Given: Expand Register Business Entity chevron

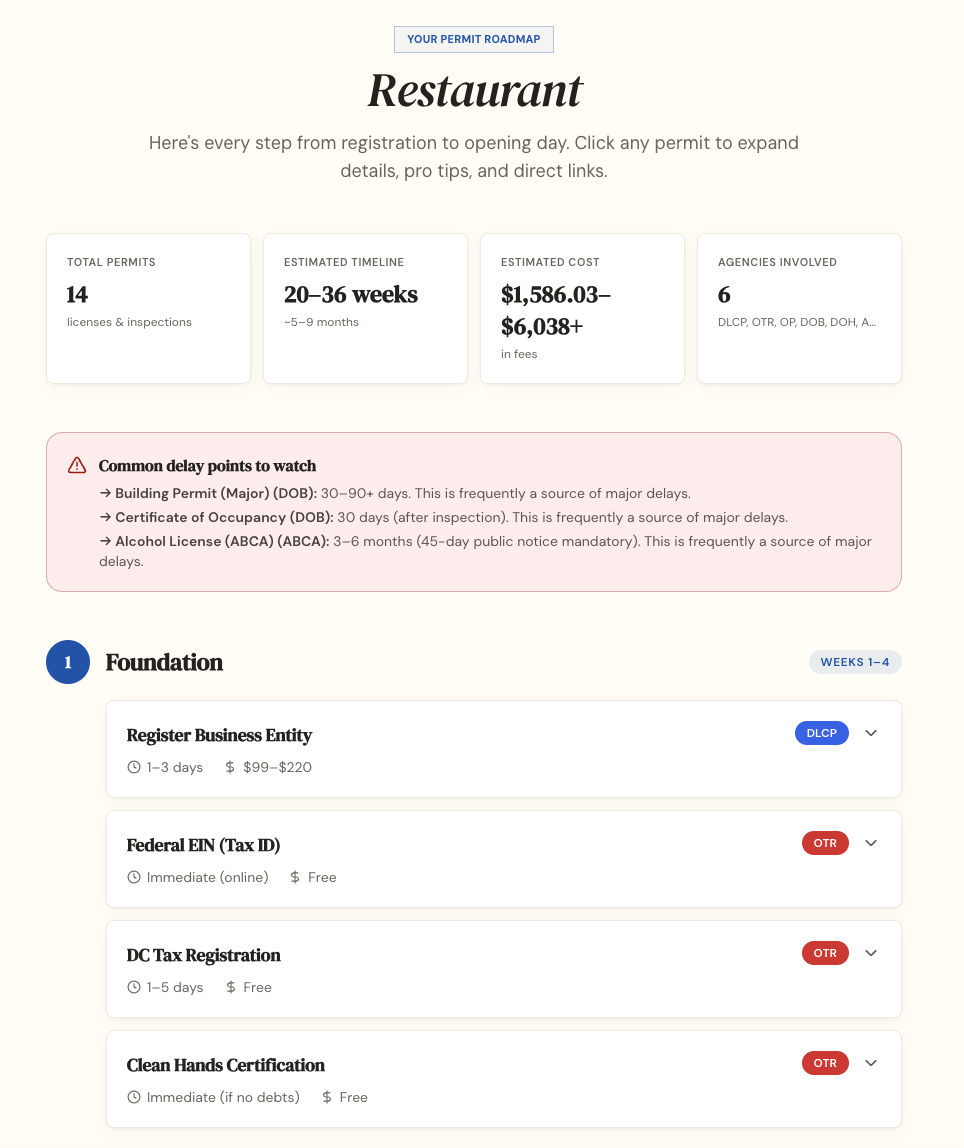Looking at the screenshot, I should (x=871, y=733).
